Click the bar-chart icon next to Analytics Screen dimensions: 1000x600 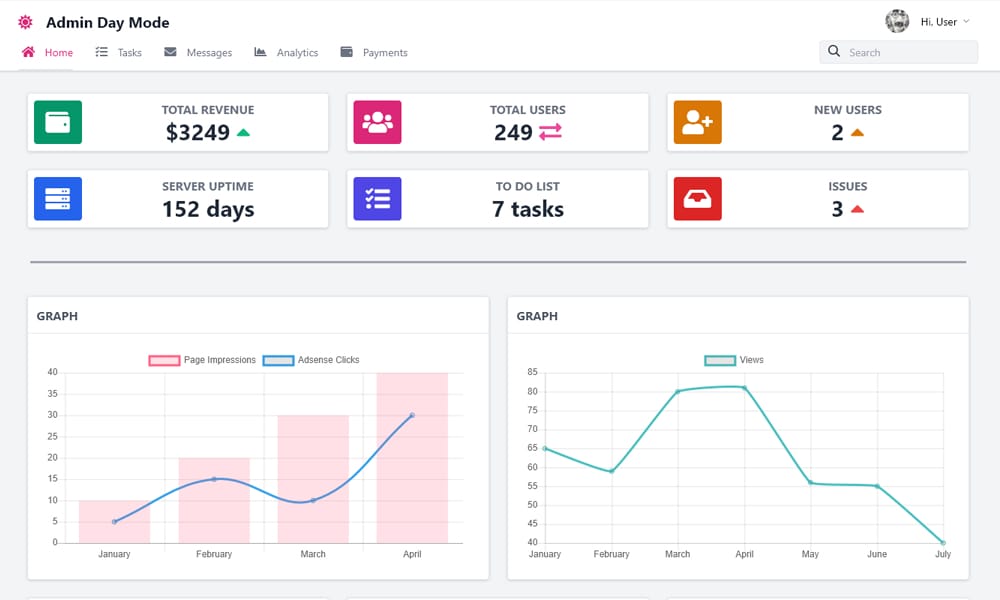click(x=260, y=52)
